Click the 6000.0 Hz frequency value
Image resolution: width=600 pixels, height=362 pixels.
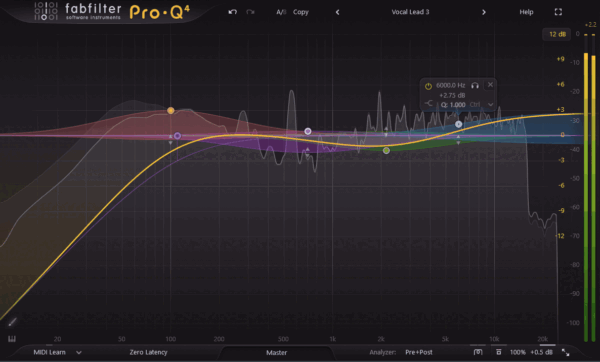point(450,85)
